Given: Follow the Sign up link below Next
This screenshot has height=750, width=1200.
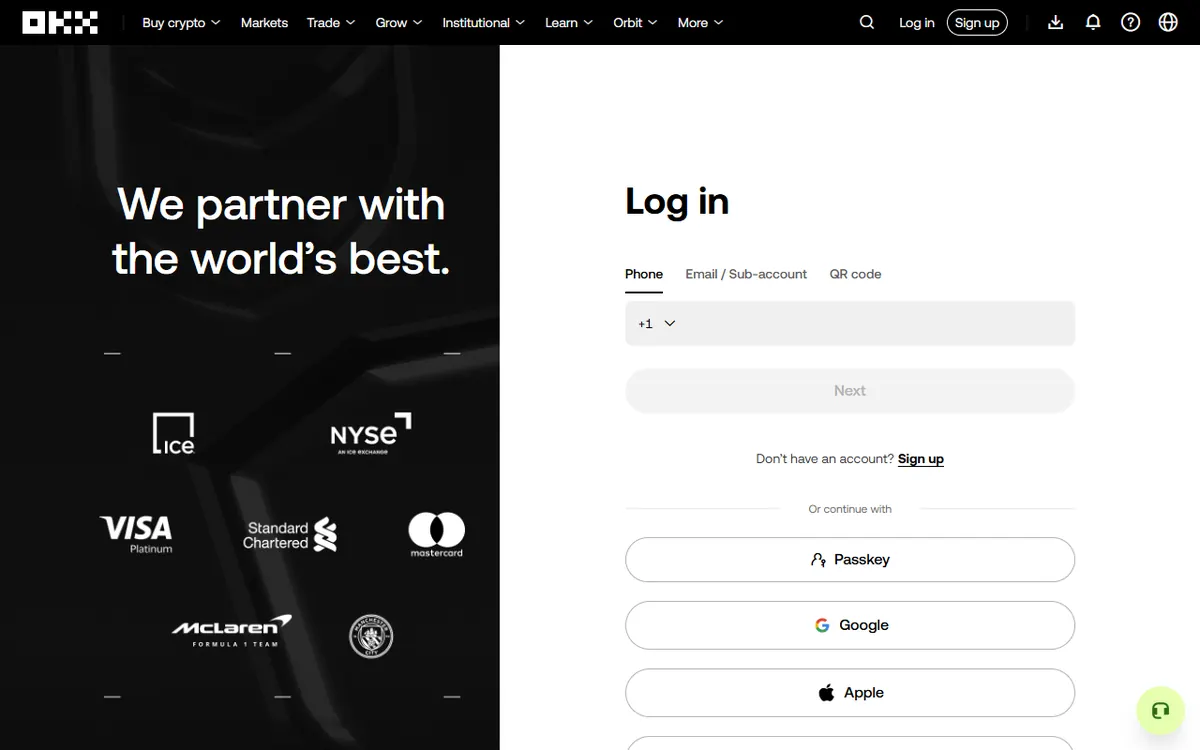Looking at the screenshot, I should tap(921, 459).
